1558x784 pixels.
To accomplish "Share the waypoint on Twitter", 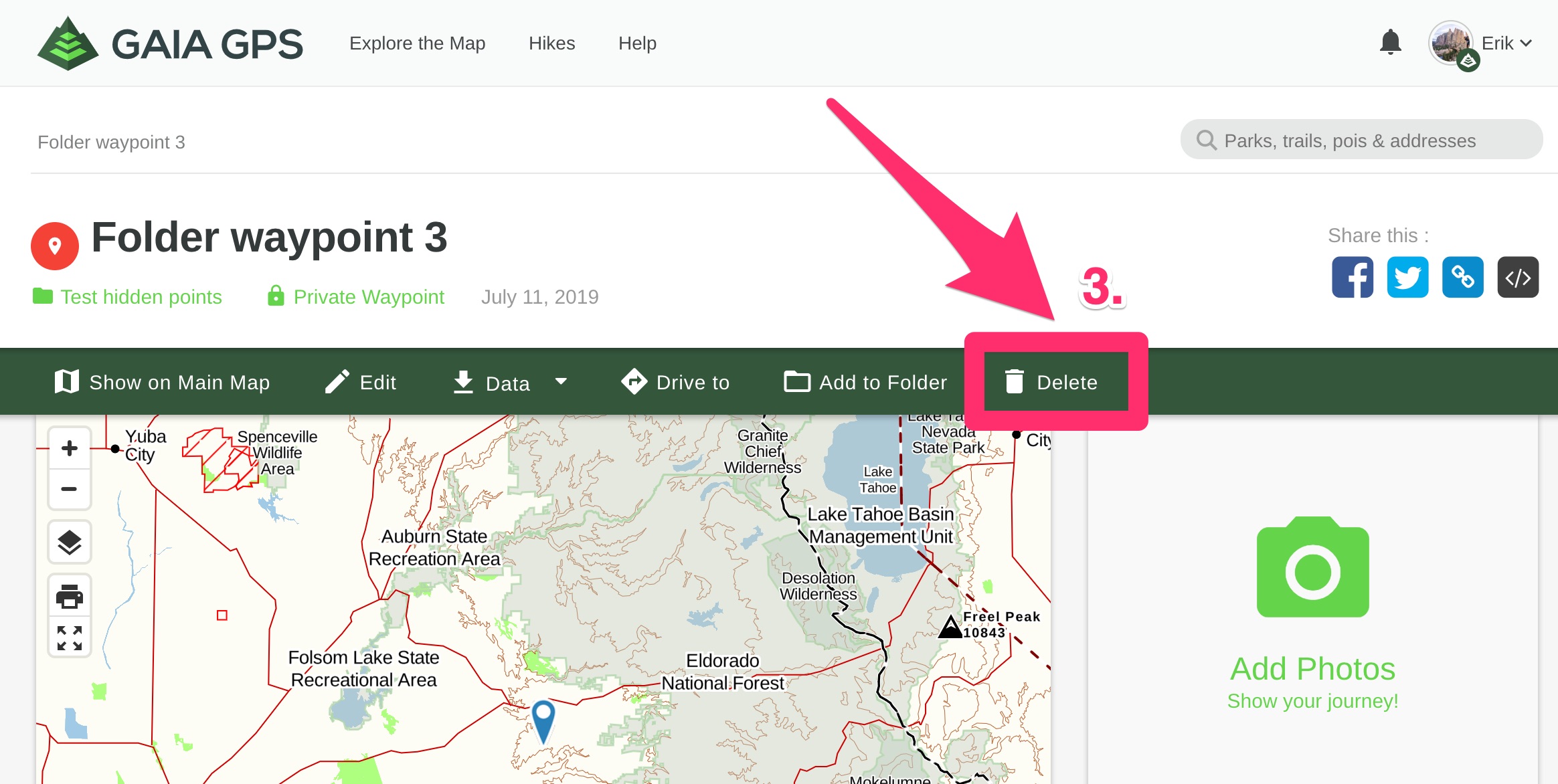I will (1408, 277).
